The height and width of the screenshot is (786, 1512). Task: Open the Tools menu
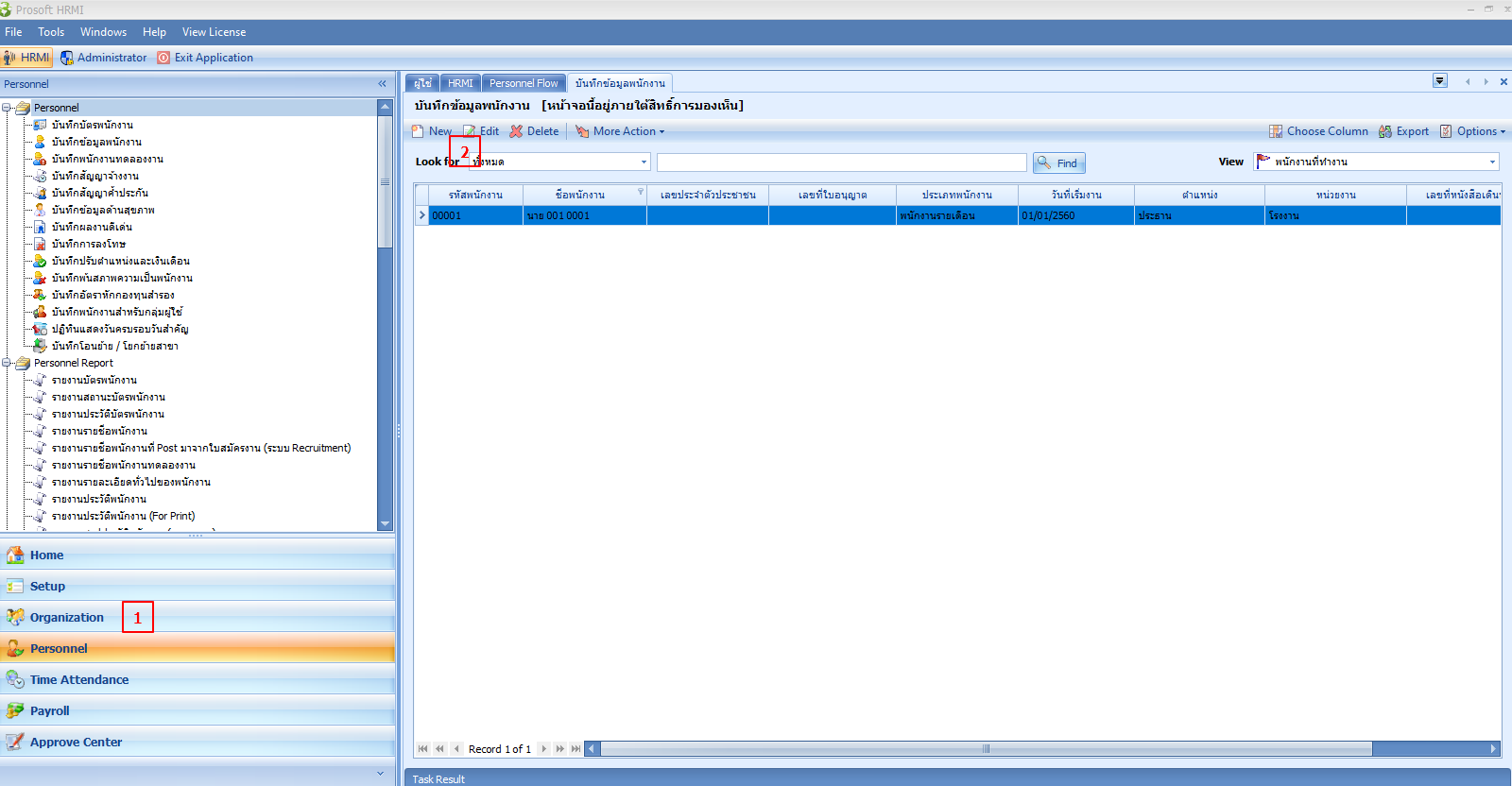coord(51,32)
